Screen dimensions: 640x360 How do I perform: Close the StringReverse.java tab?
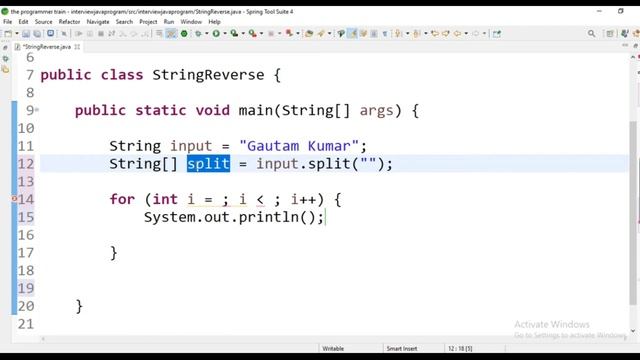click(77, 47)
